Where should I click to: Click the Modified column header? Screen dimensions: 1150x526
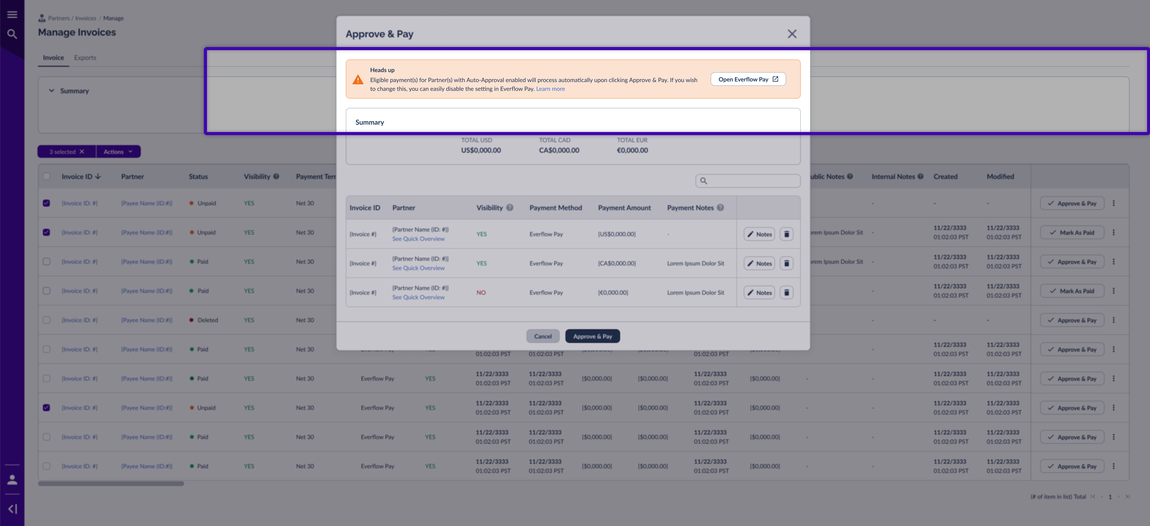(x=1000, y=177)
